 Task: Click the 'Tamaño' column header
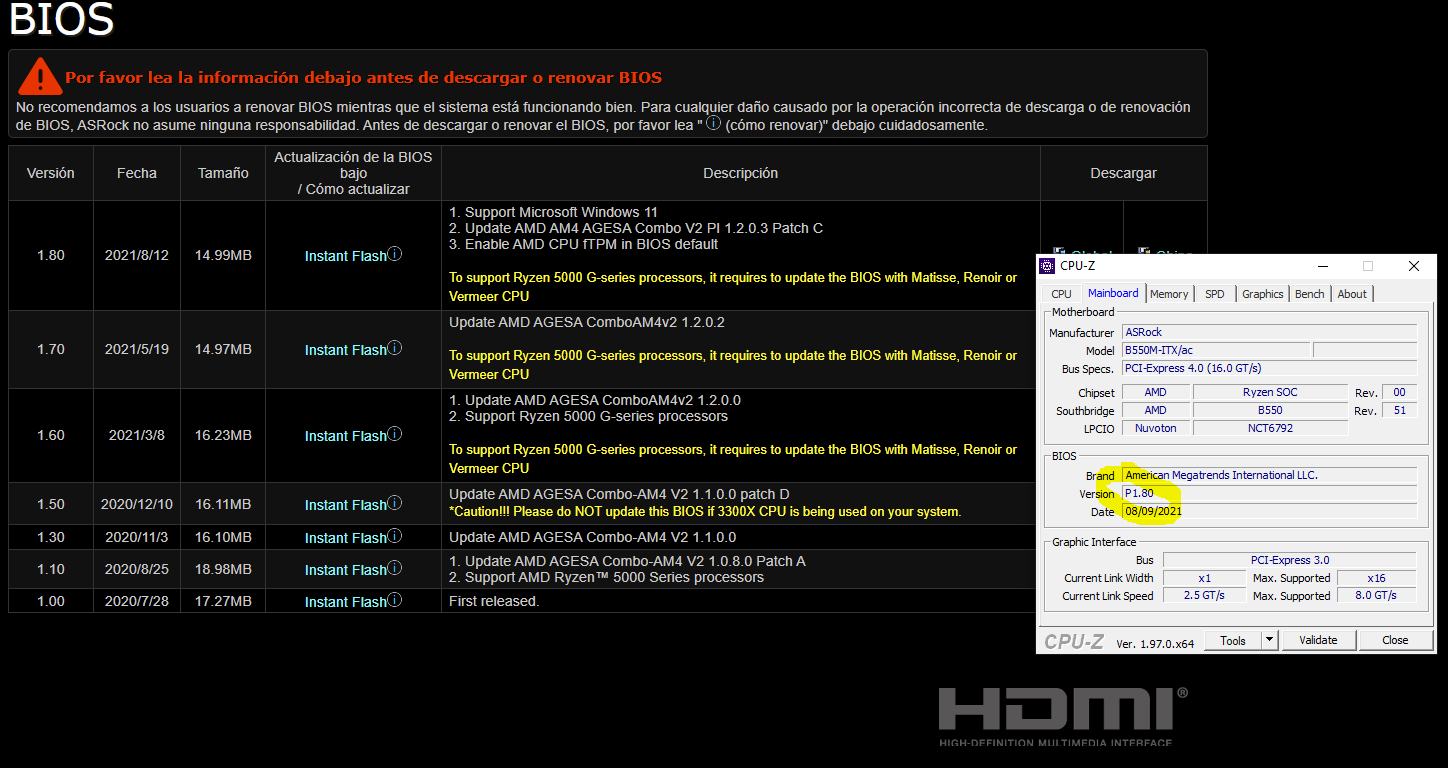(x=223, y=173)
